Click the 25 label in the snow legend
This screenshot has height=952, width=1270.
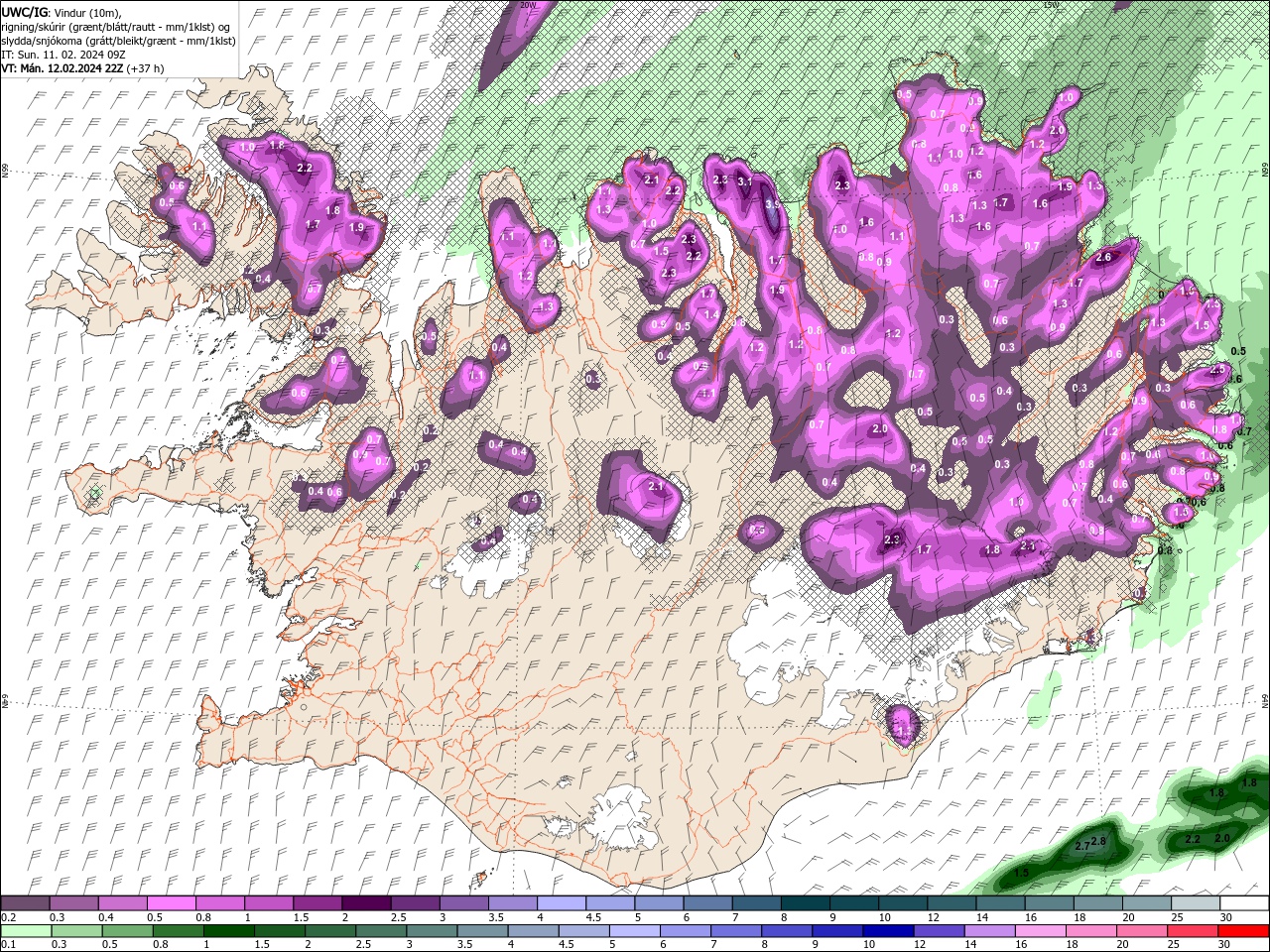coord(1178,917)
